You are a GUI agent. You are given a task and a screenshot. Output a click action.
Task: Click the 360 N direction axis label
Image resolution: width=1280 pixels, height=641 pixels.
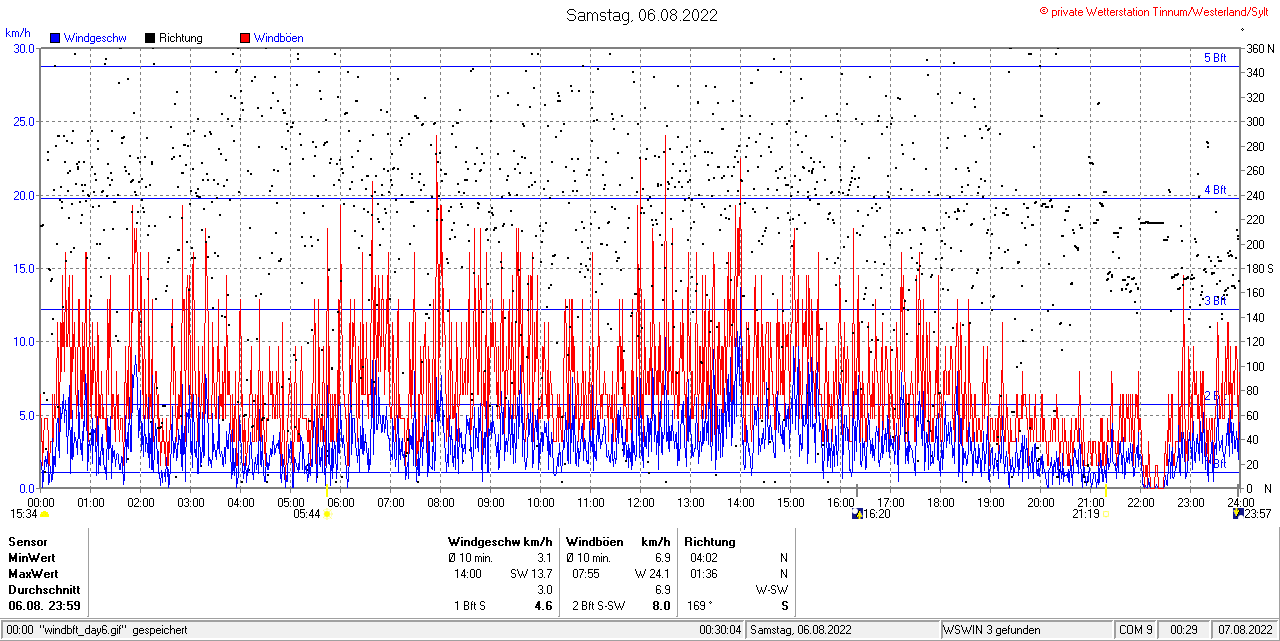pyautogui.click(x=1260, y=48)
